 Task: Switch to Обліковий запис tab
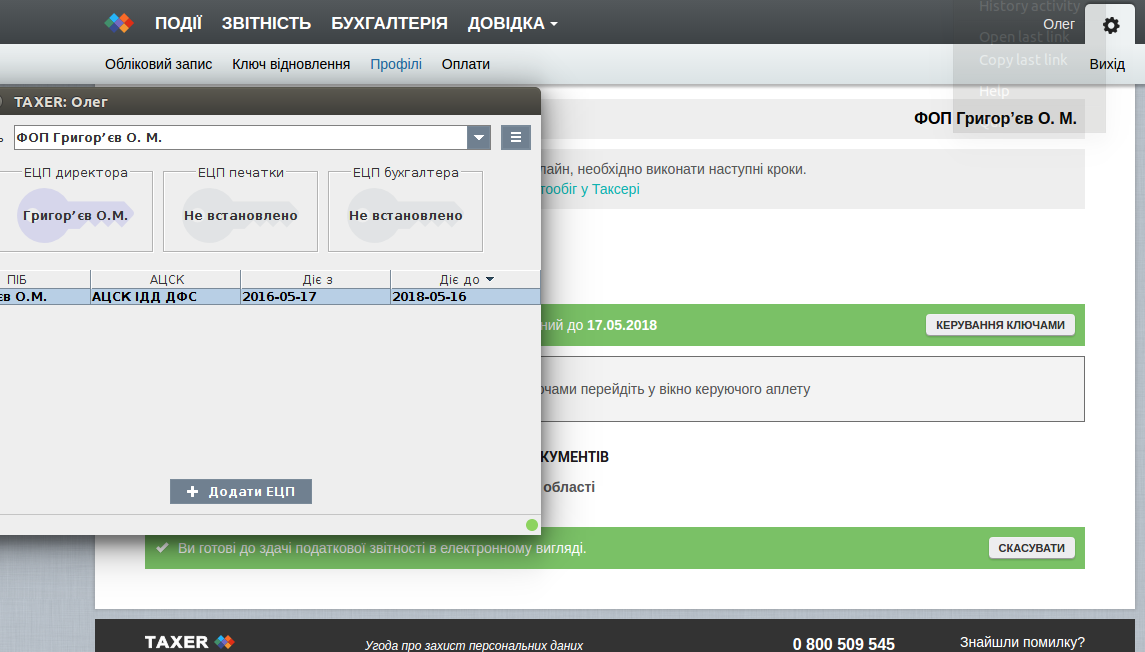pyautogui.click(x=158, y=64)
